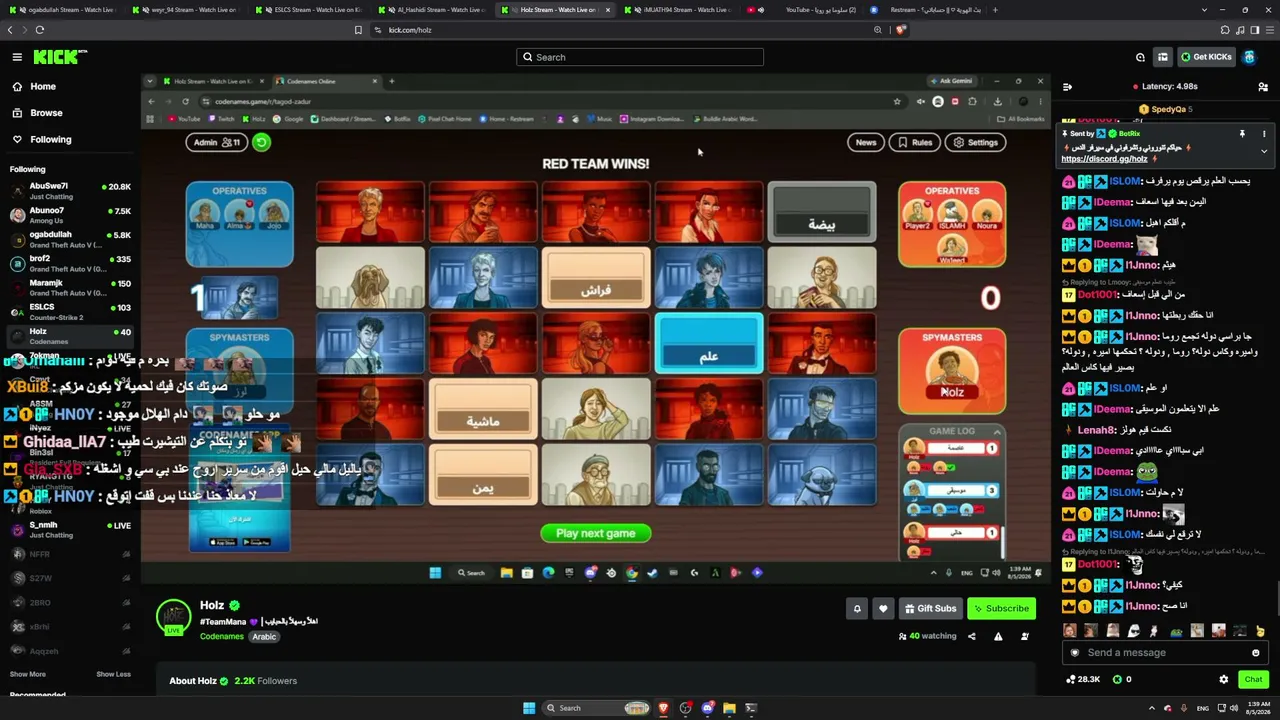Switch to ESLCS Stream browser tab
1280x720 pixels.
pyautogui.click(x=308, y=10)
